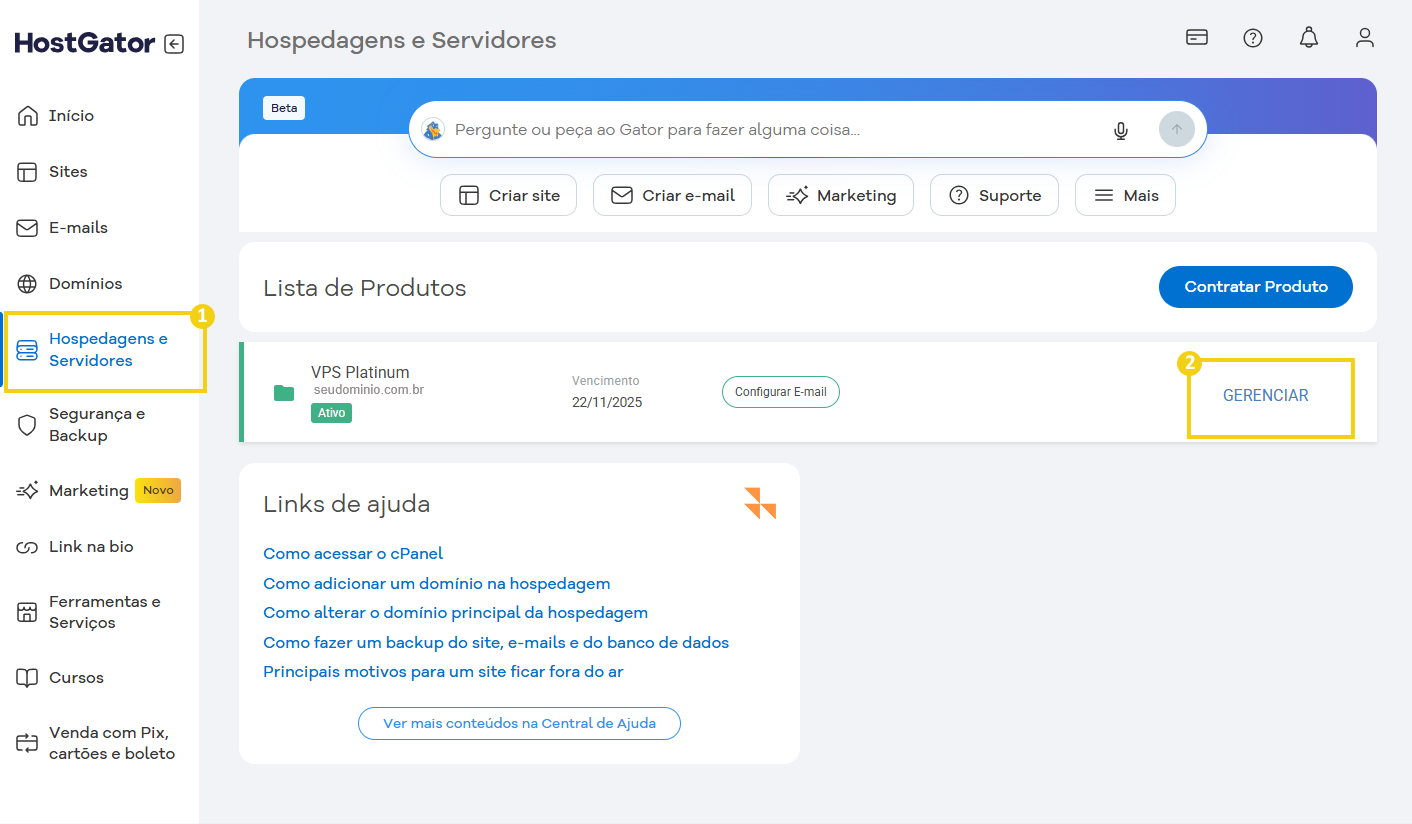Click the Gator question input field

[x=700, y=129]
